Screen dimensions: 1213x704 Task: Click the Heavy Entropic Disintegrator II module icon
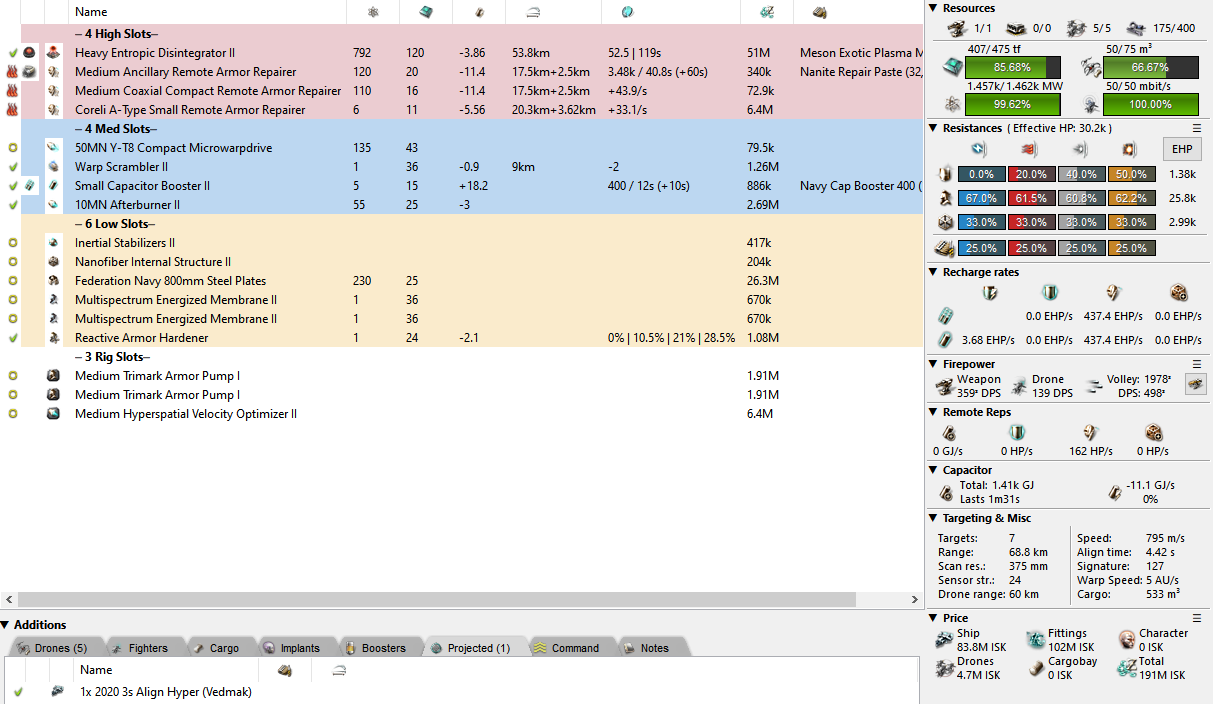click(54, 53)
